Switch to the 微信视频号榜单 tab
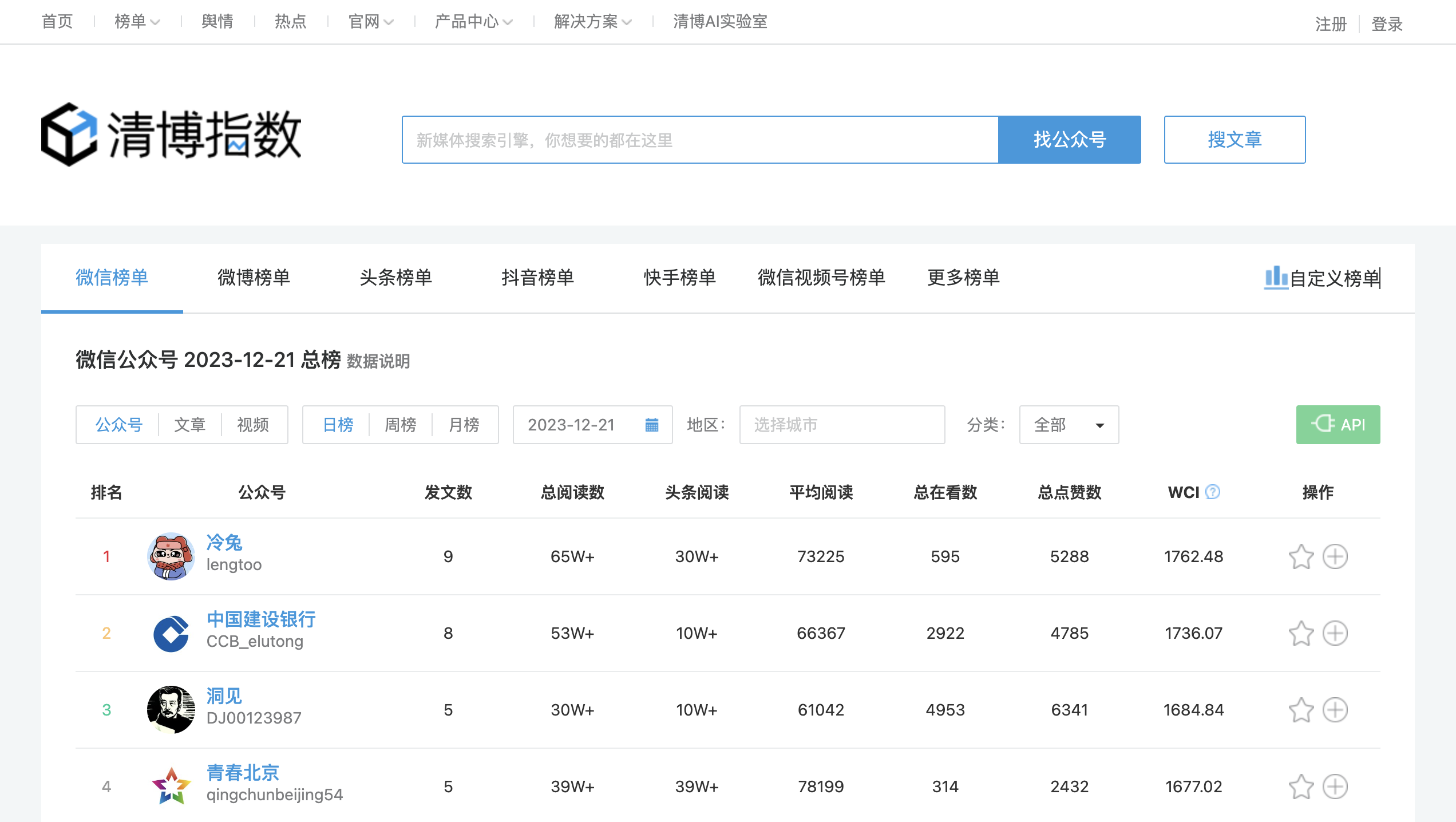Screen dimensions: 1456x822 tap(822, 278)
